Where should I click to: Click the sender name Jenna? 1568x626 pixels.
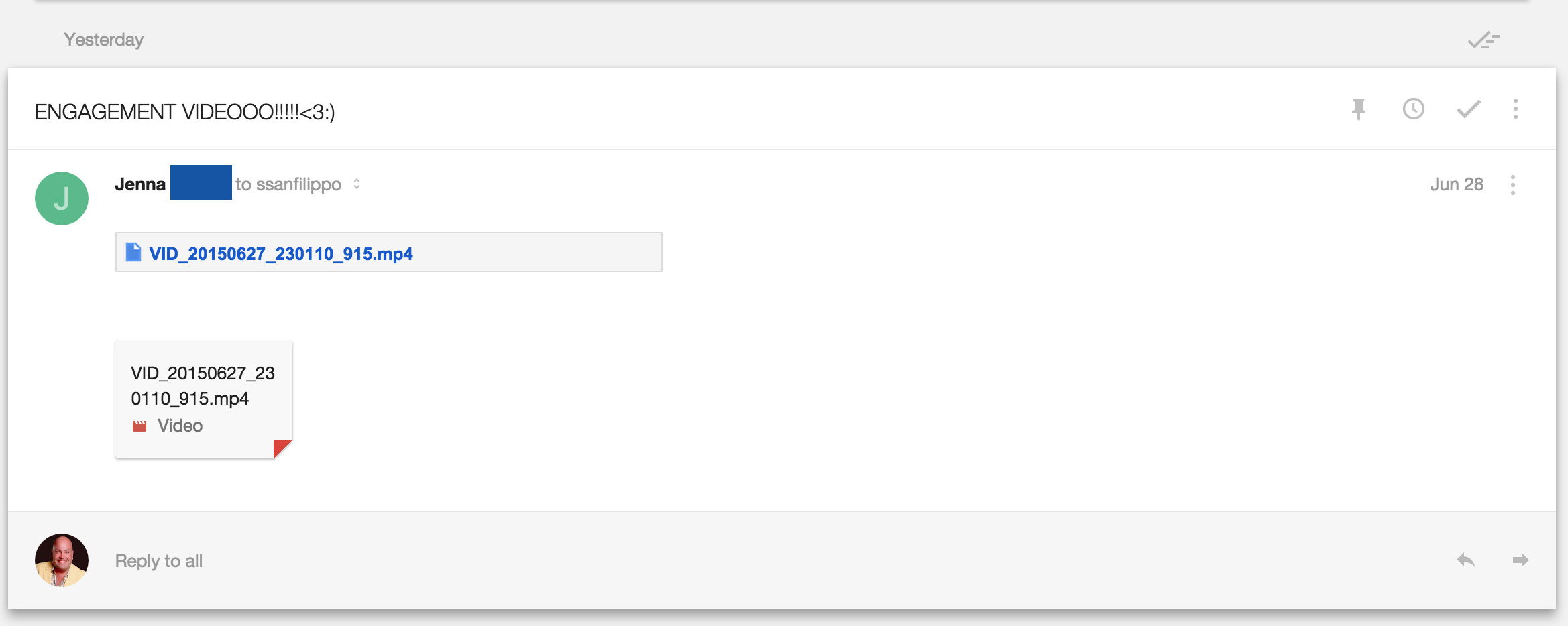pos(140,184)
